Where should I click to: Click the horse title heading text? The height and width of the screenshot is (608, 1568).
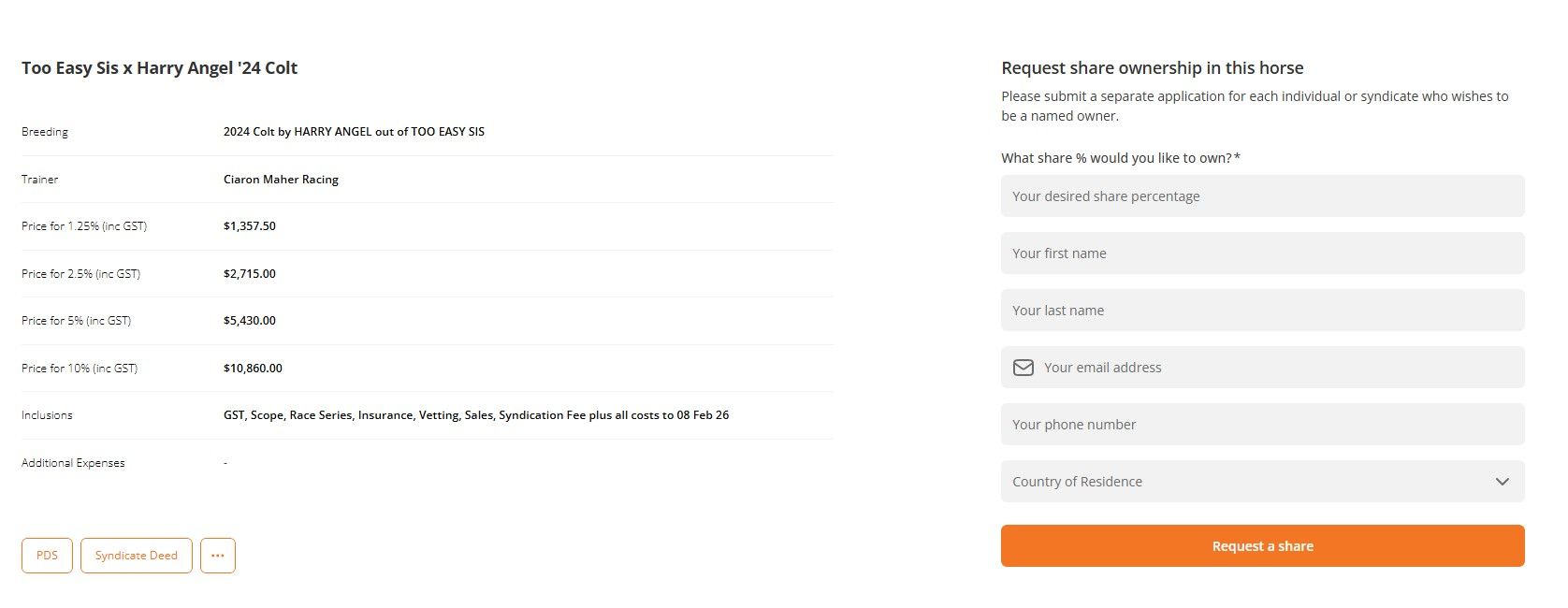click(x=159, y=68)
